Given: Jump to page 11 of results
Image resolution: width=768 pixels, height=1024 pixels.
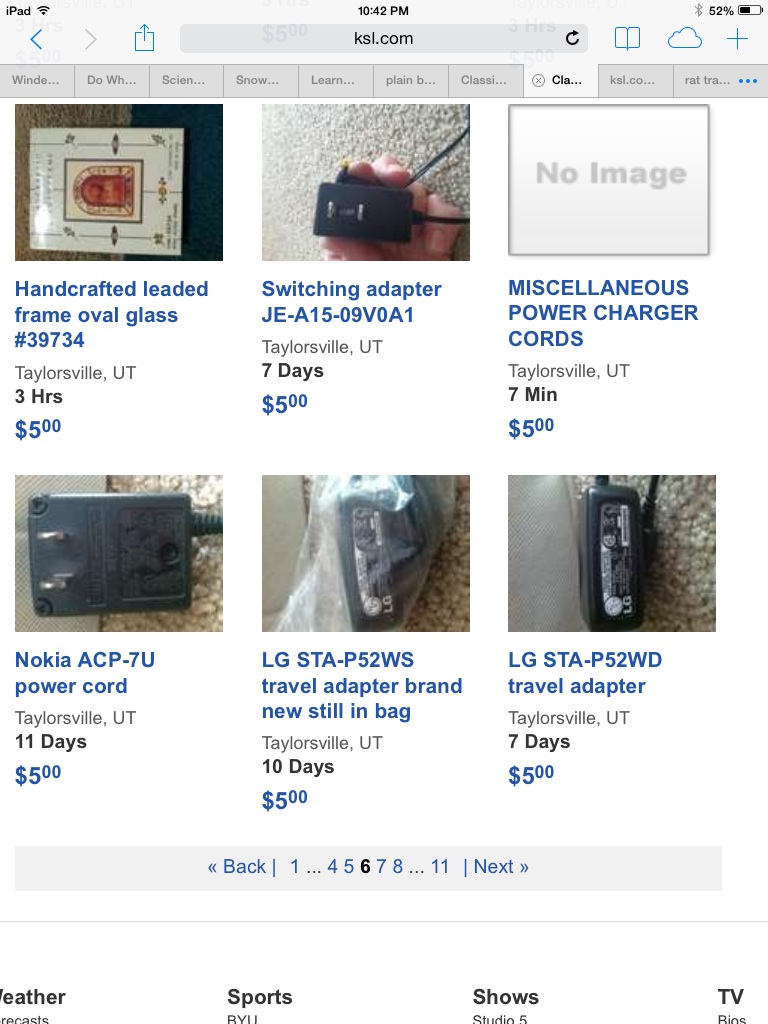Looking at the screenshot, I should [440, 867].
